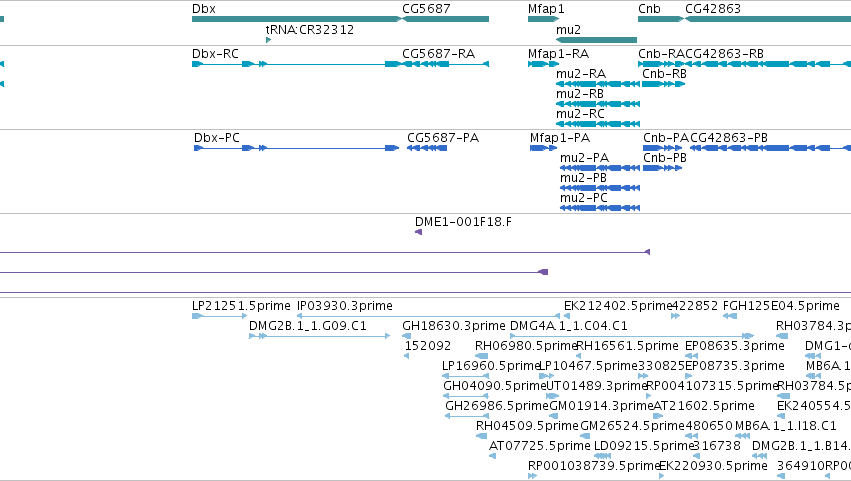Click the AT07725.5prime EST label
Image resolution: width=851 pixels, height=481 pixels.
(539, 447)
